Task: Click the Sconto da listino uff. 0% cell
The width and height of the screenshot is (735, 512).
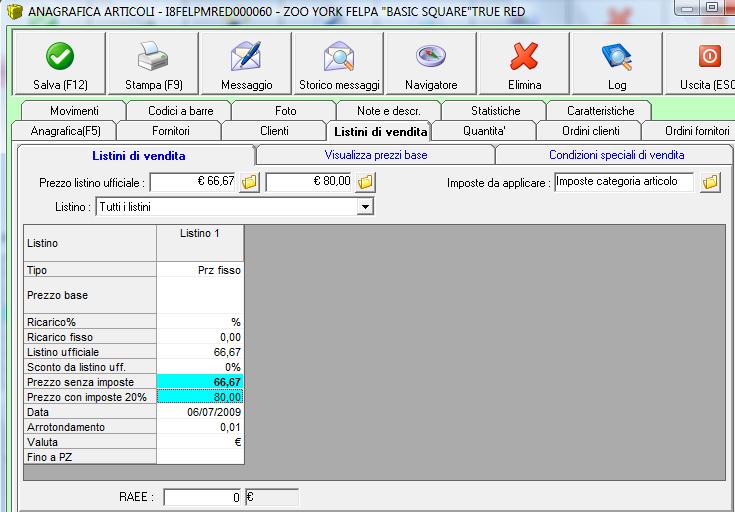Action: tap(200, 367)
